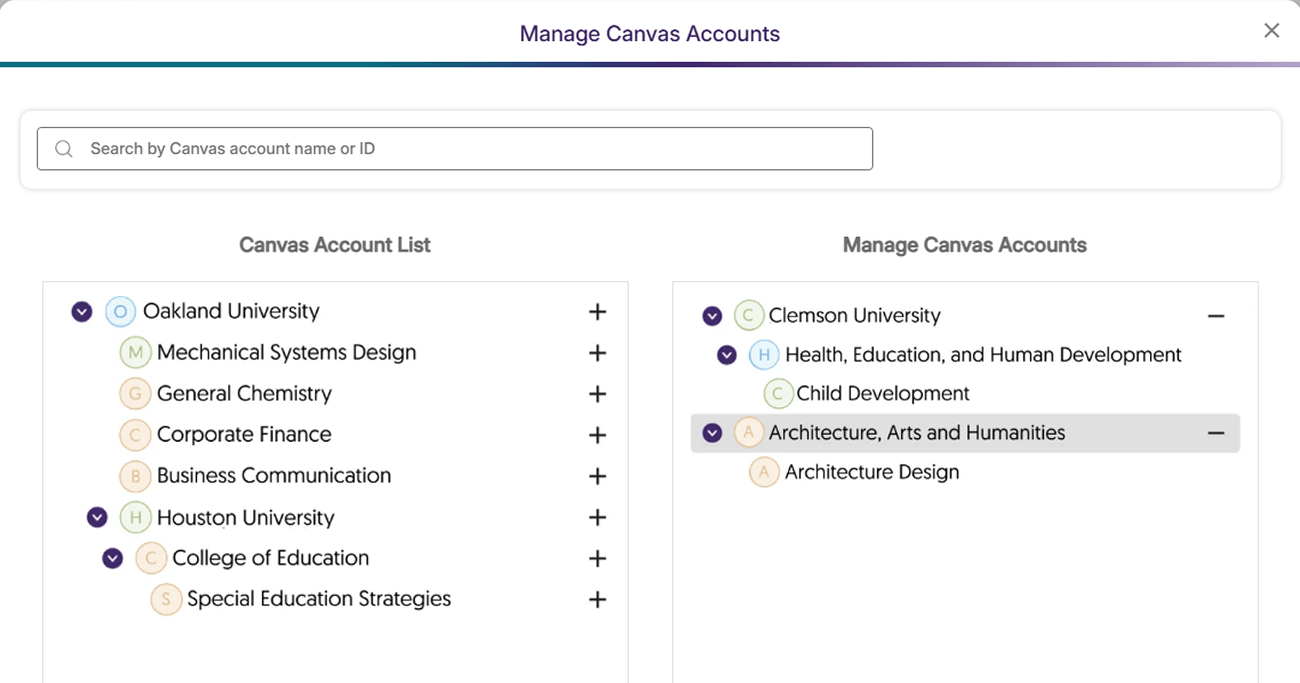Add General Chemistry with the plus icon
1300x683 pixels.
(597, 394)
